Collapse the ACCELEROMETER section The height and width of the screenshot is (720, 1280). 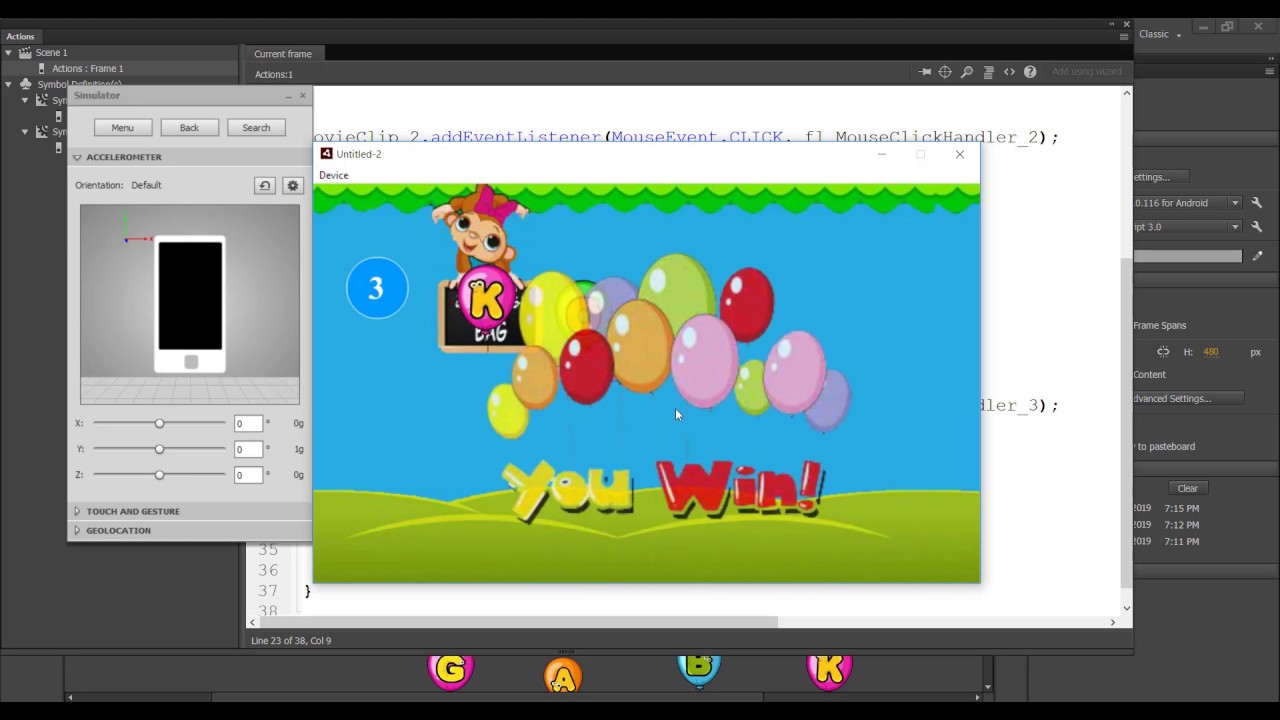pyautogui.click(x=77, y=158)
